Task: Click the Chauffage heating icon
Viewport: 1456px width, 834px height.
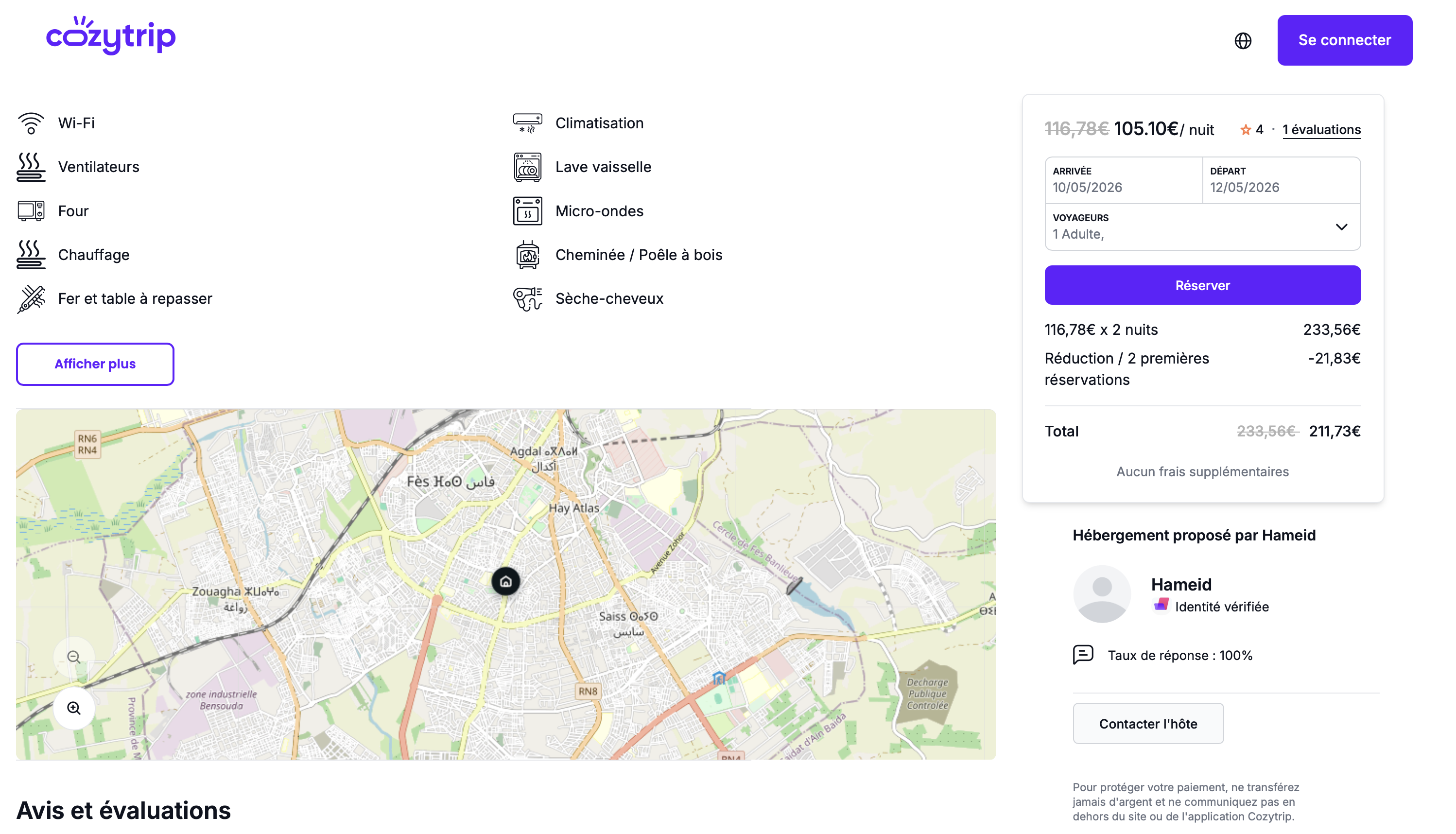Action: [31, 254]
